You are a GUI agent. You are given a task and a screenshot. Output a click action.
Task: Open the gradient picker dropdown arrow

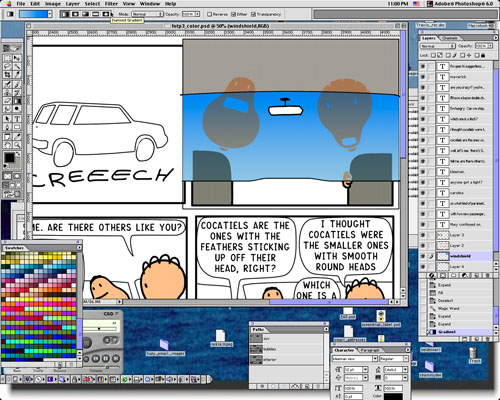(x=50, y=14)
